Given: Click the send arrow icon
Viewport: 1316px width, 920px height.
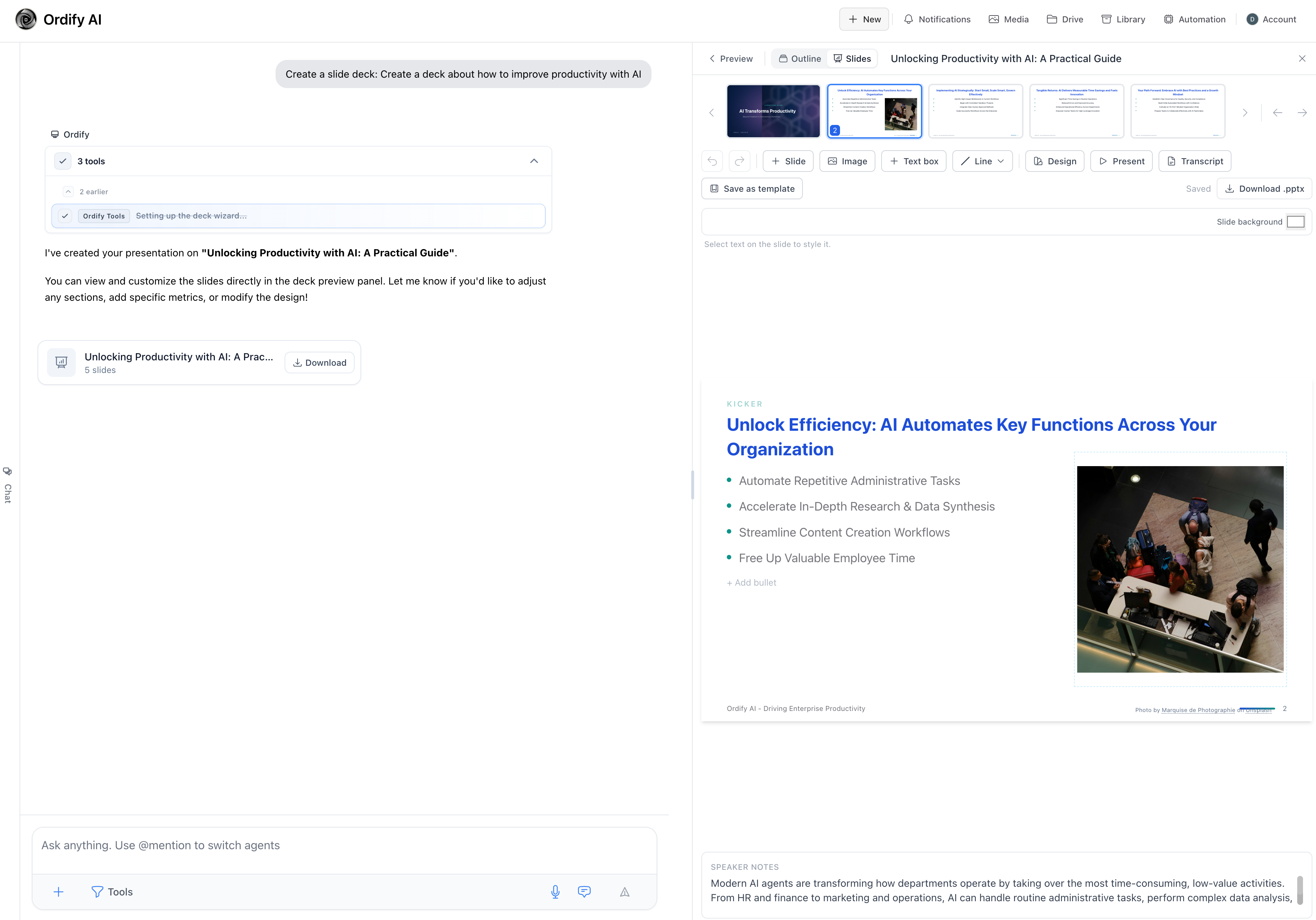Looking at the screenshot, I should (625, 892).
